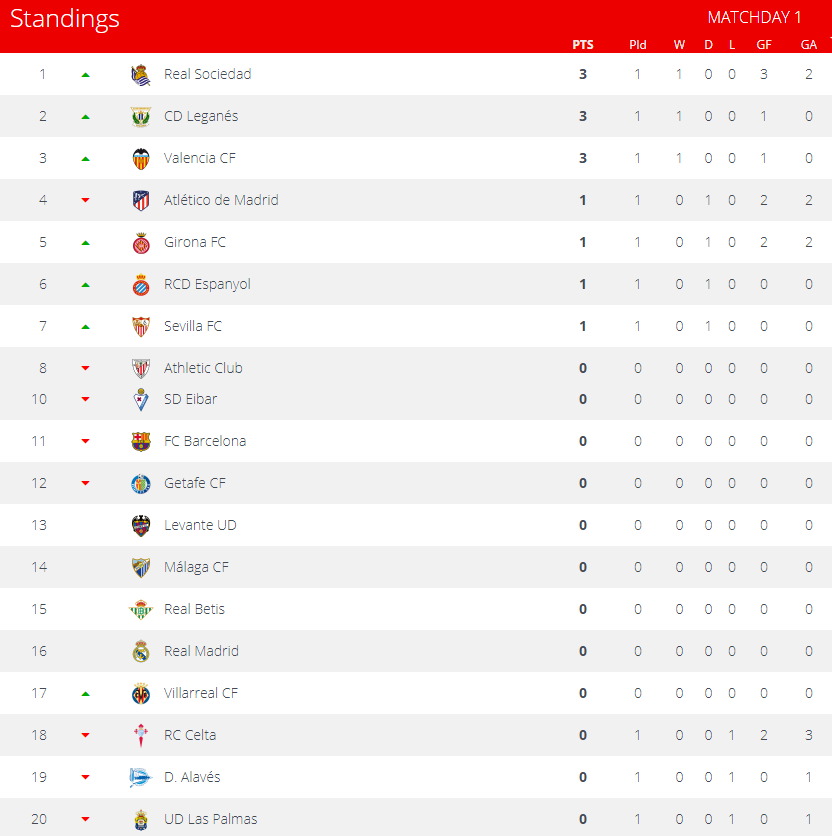Viewport: 832px width, 836px height.
Task: Click the Real Sociedad club crest
Action: click(141, 75)
